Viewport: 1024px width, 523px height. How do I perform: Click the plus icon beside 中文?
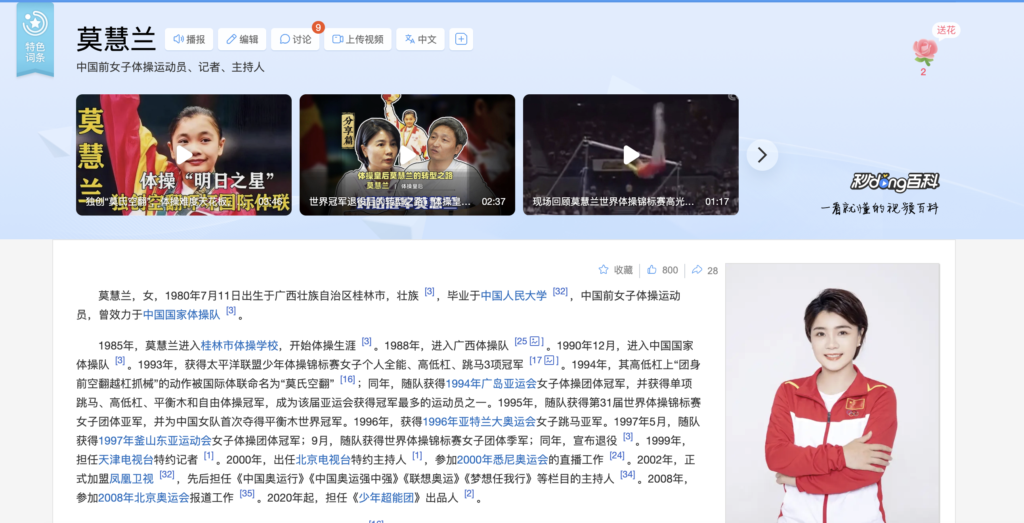(461, 39)
